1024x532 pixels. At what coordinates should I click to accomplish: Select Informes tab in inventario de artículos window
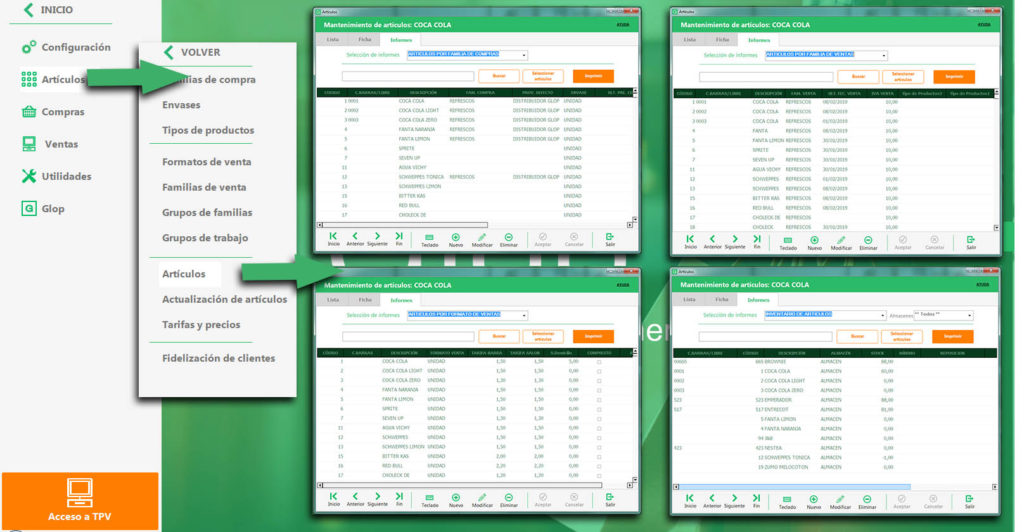click(758, 300)
